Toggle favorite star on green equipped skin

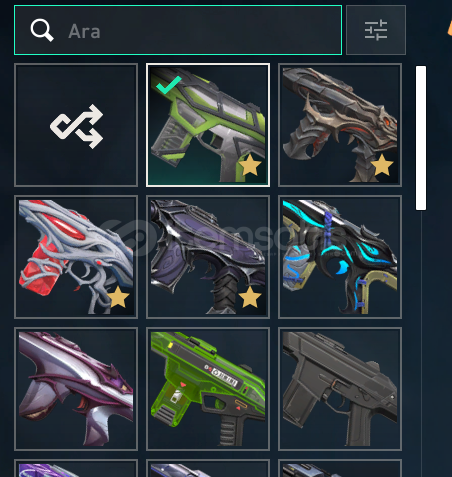[x=250, y=165]
